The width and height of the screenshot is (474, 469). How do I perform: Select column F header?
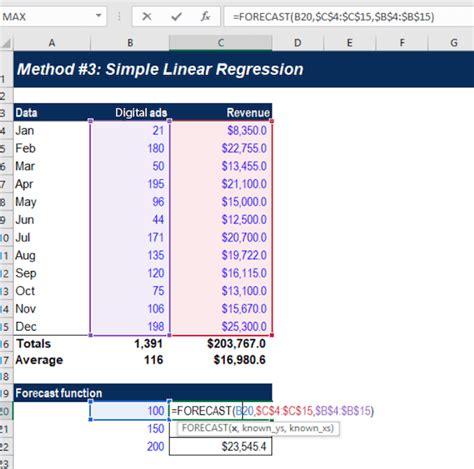pos(402,43)
